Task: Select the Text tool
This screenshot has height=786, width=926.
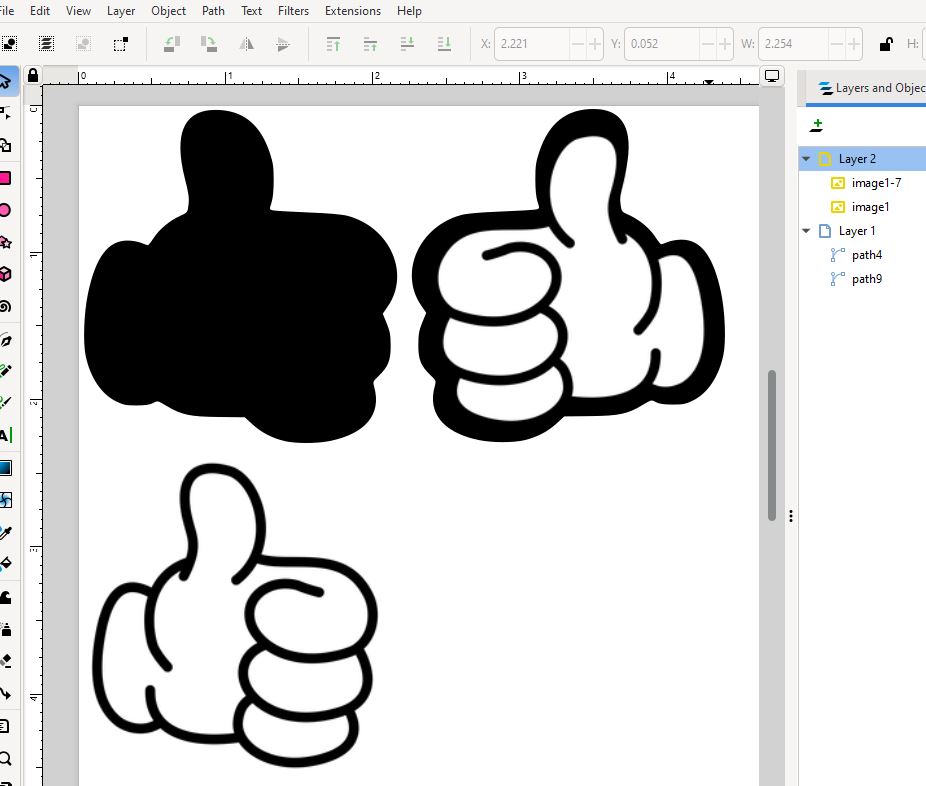Action: pos(5,435)
